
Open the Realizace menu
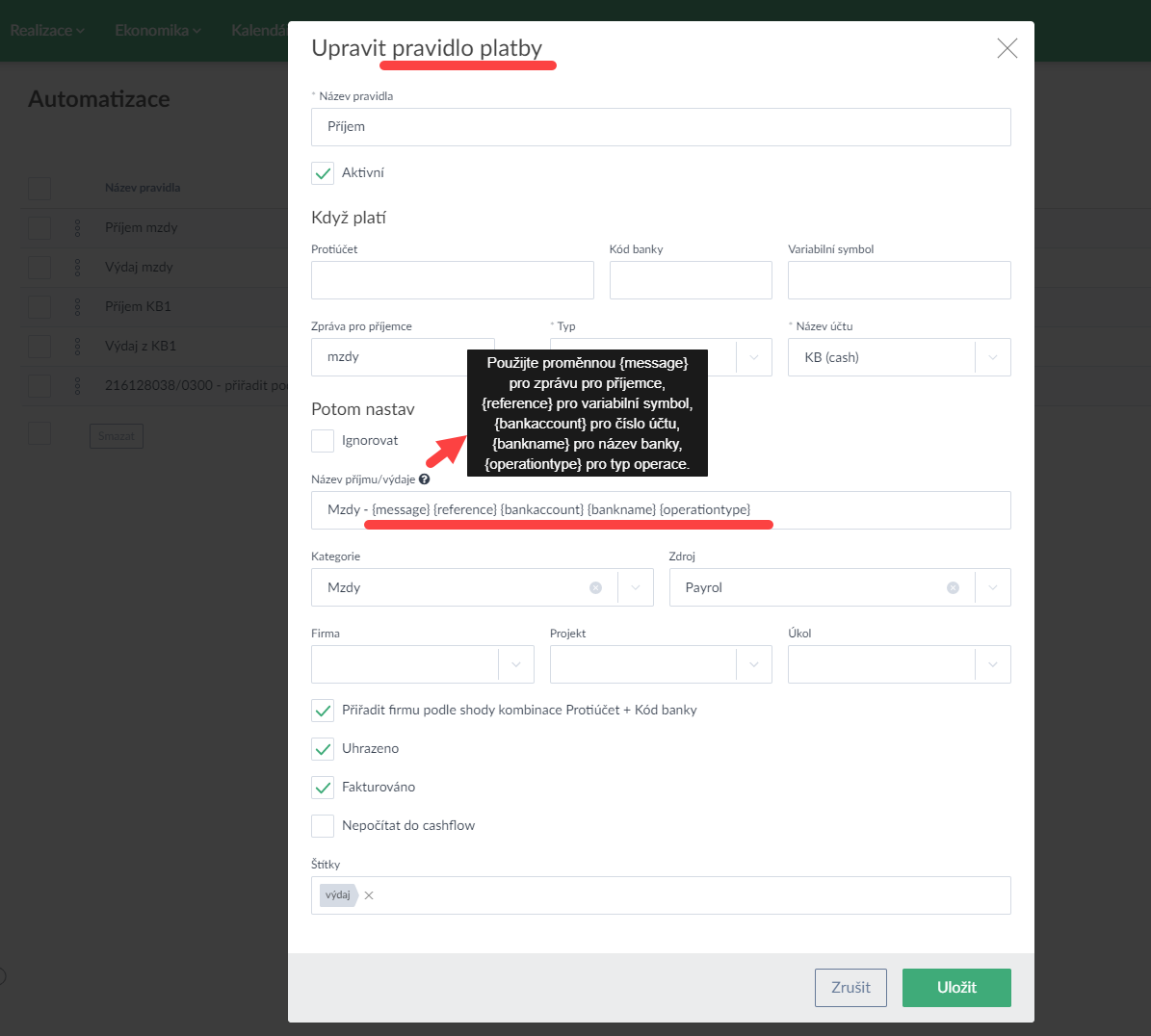pos(47,31)
